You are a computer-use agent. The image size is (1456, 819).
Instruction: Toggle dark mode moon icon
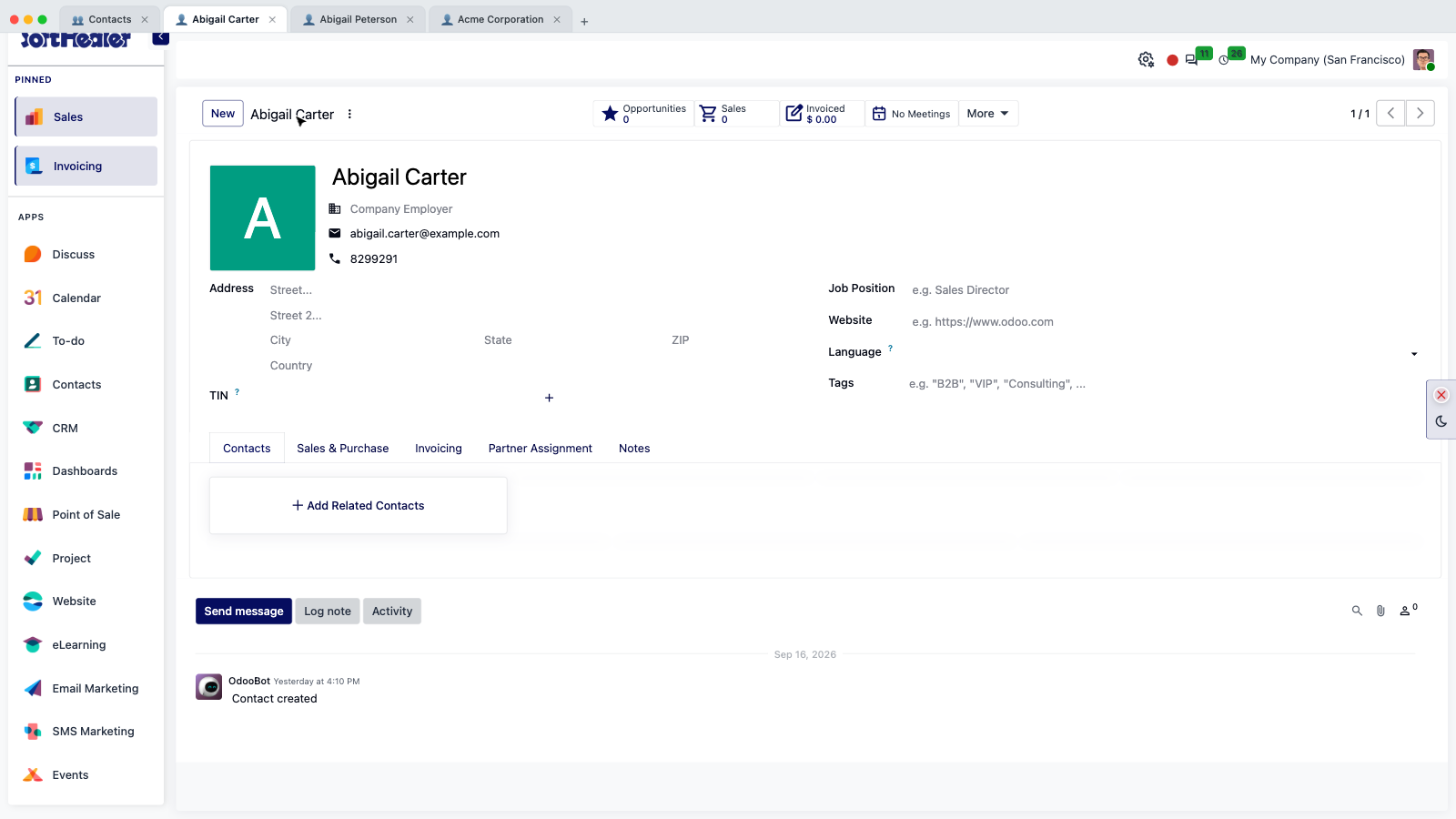click(1441, 421)
